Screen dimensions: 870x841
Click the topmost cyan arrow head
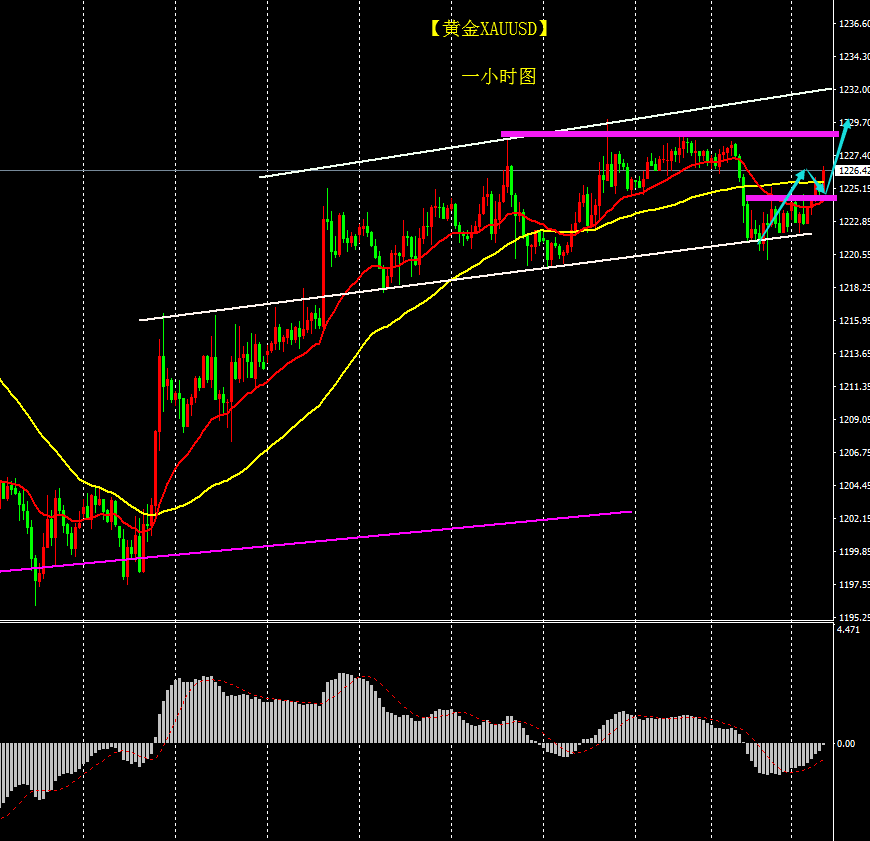pos(848,122)
